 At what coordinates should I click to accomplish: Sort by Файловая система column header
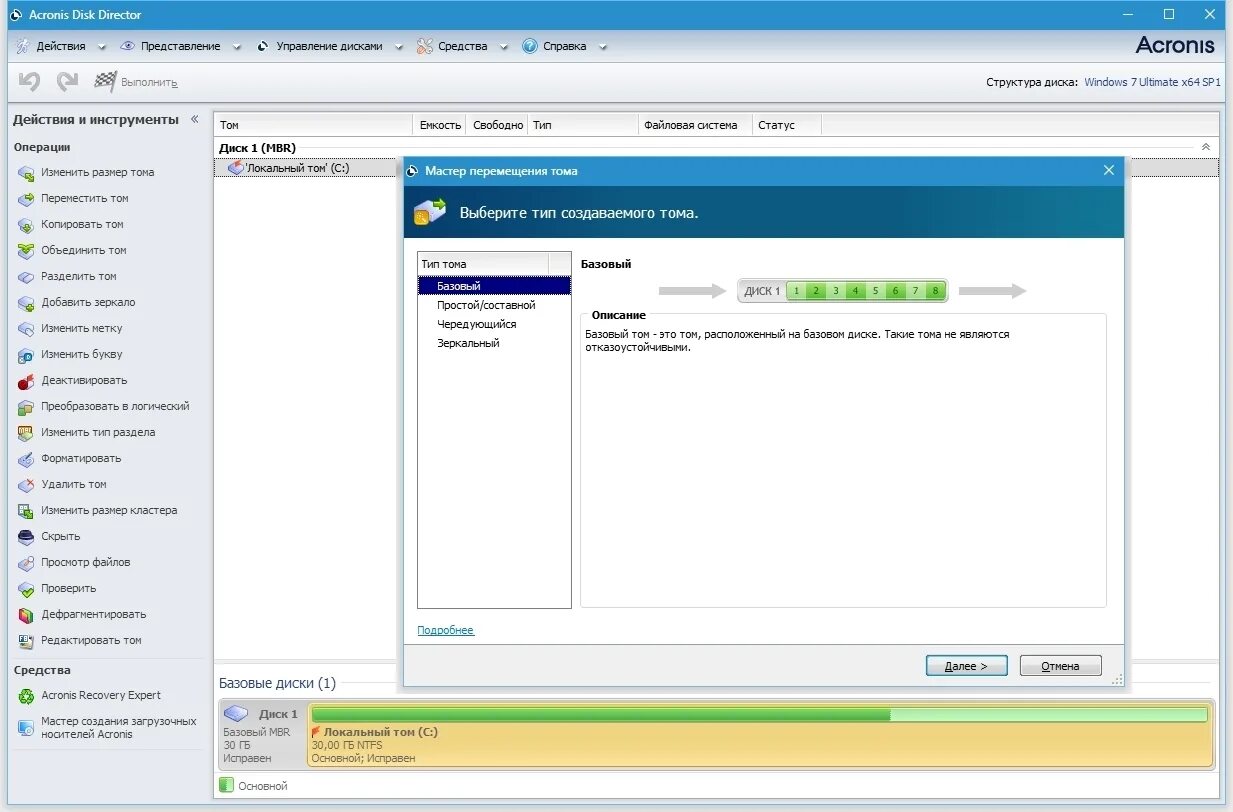(695, 125)
